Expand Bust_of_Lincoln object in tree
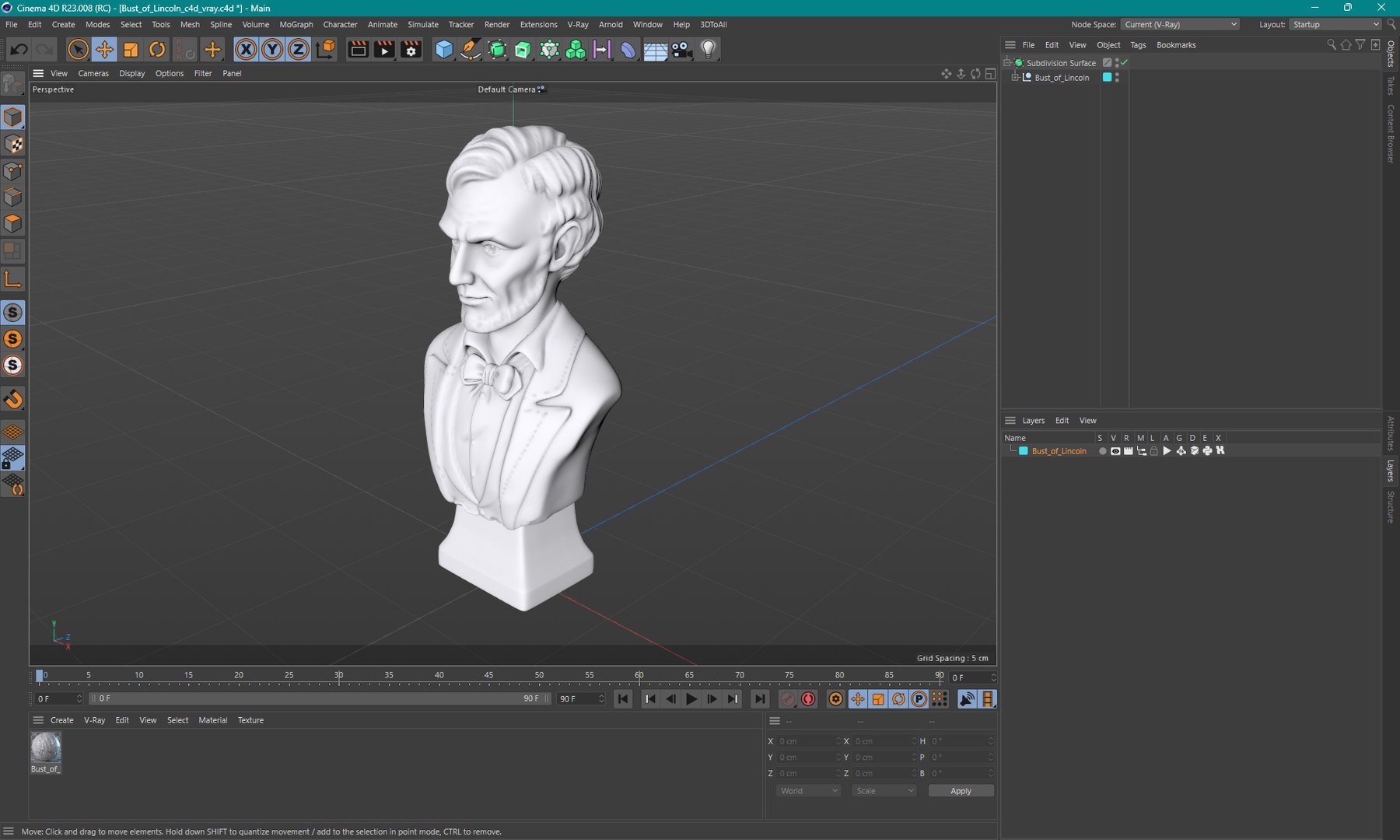 point(1015,78)
